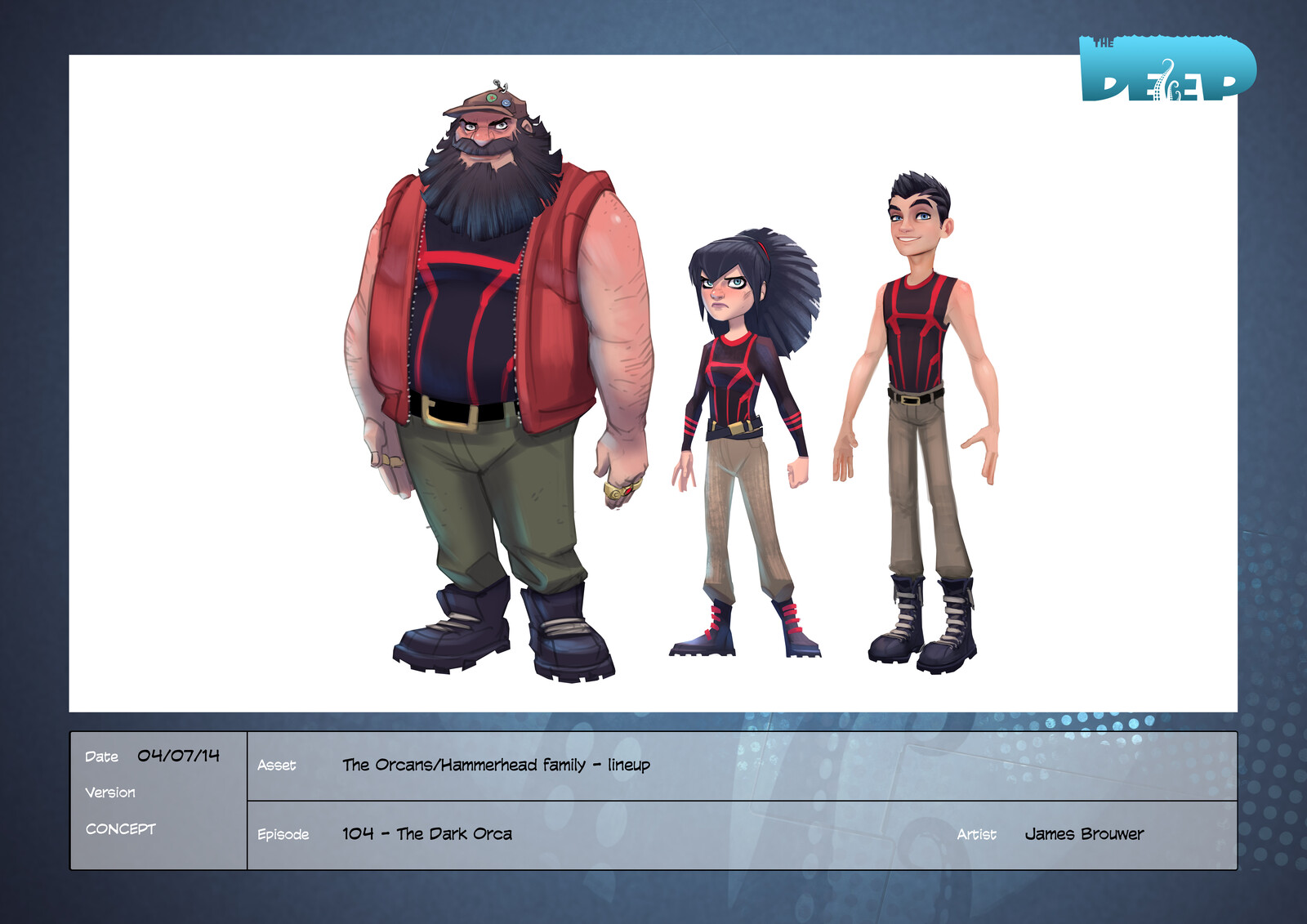The image size is (1307, 924).
Task: Click the artist name 'James Brouwer'
Action: 1084,834
